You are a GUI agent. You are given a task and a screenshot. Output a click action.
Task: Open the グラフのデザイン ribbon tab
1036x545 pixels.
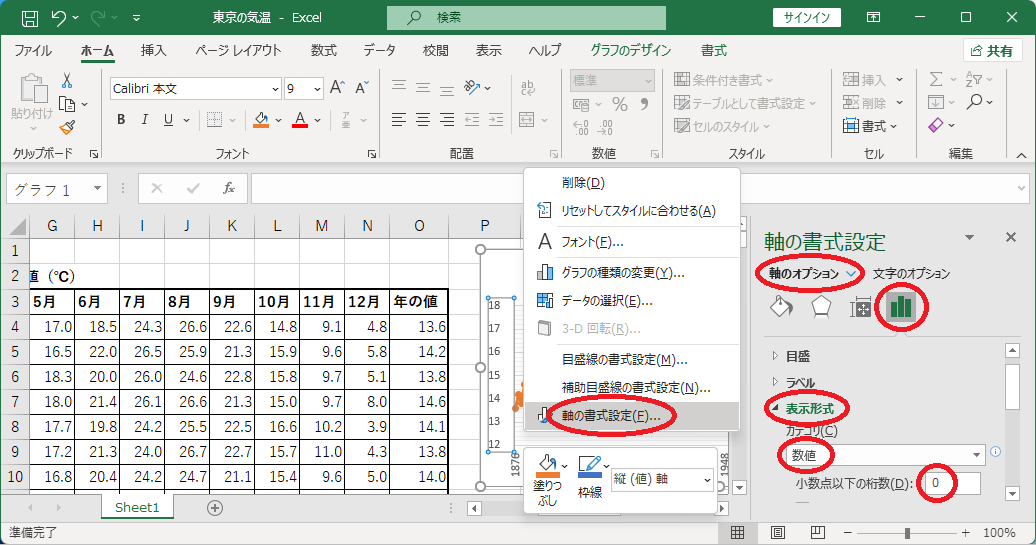click(x=630, y=51)
